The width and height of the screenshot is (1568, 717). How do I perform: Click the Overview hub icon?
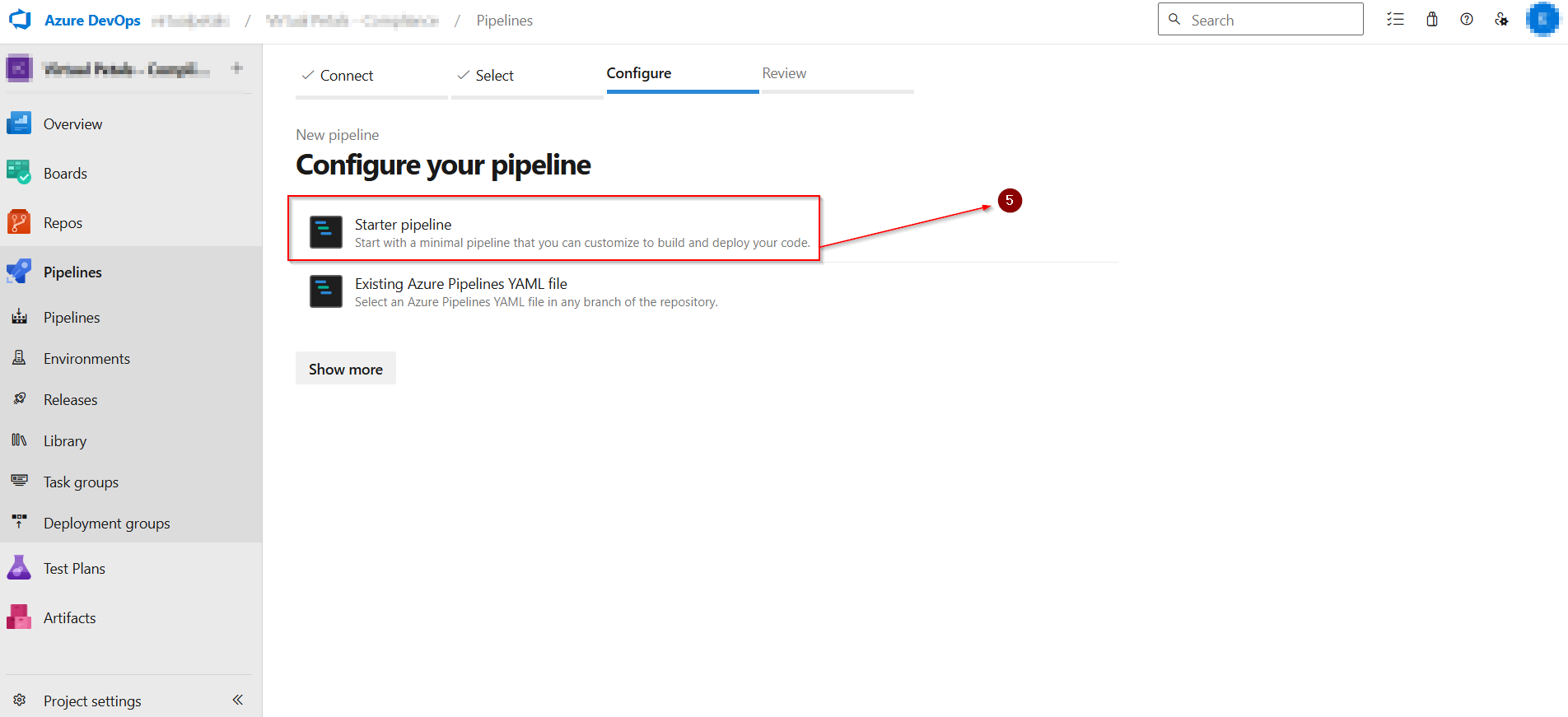pos(19,123)
